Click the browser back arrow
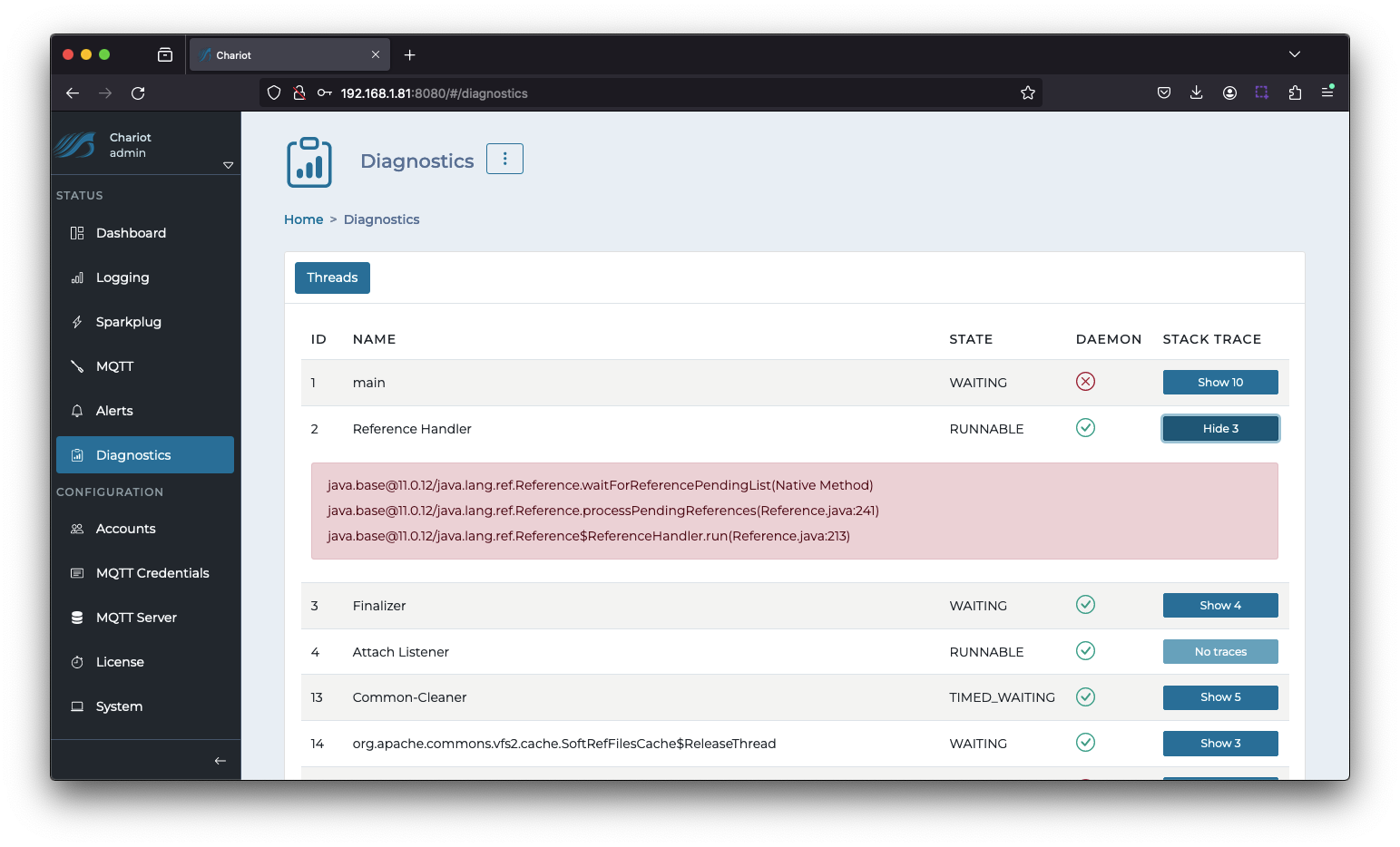 coord(73,92)
